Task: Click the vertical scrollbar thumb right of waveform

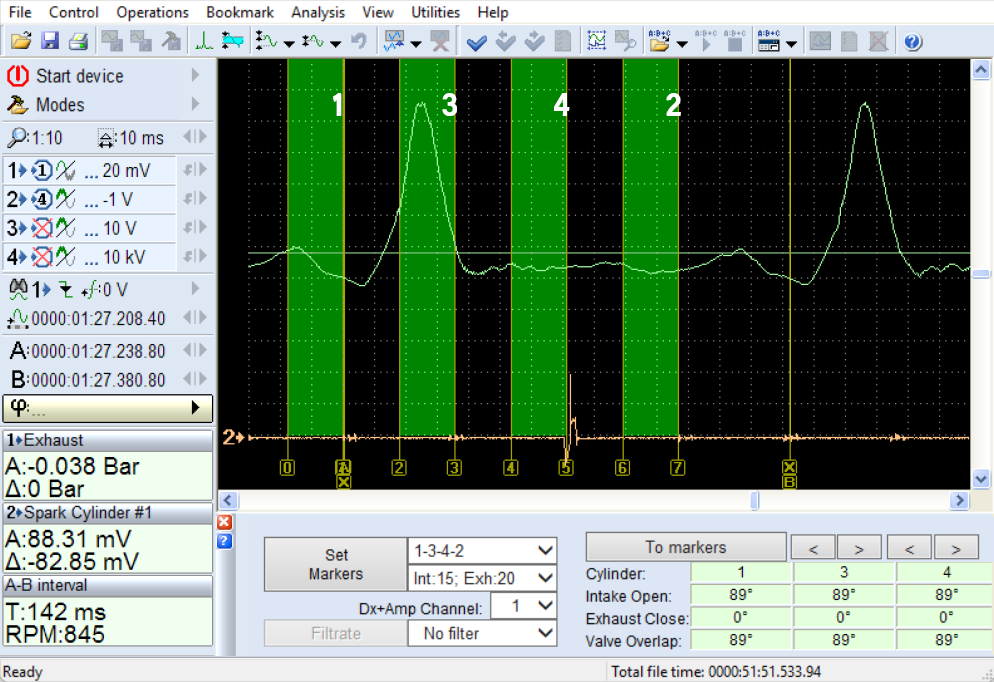Action: pyautogui.click(x=981, y=274)
